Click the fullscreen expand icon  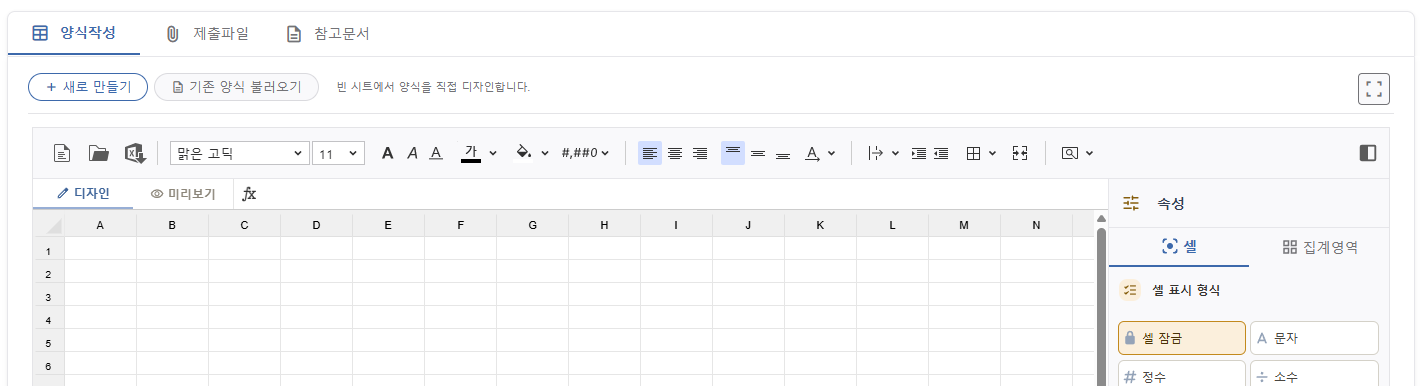(1374, 88)
